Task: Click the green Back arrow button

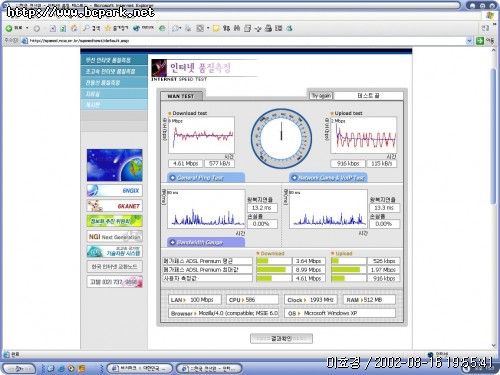Action: [9, 29]
